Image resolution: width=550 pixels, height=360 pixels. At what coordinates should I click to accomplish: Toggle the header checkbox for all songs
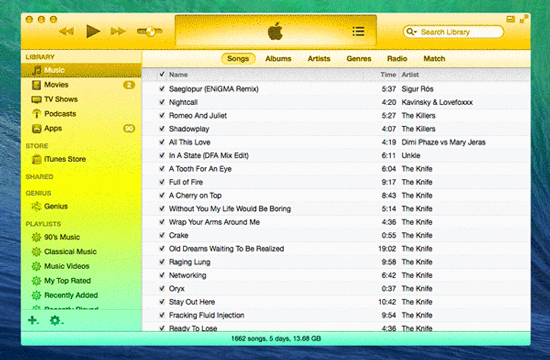[x=162, y=74]
